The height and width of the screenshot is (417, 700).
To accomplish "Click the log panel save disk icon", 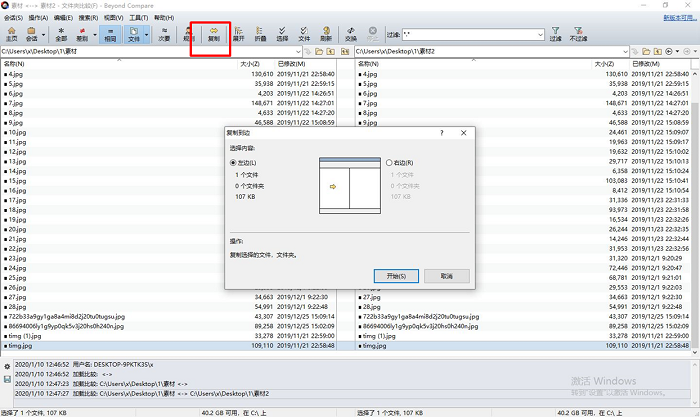I will point(7,379).
